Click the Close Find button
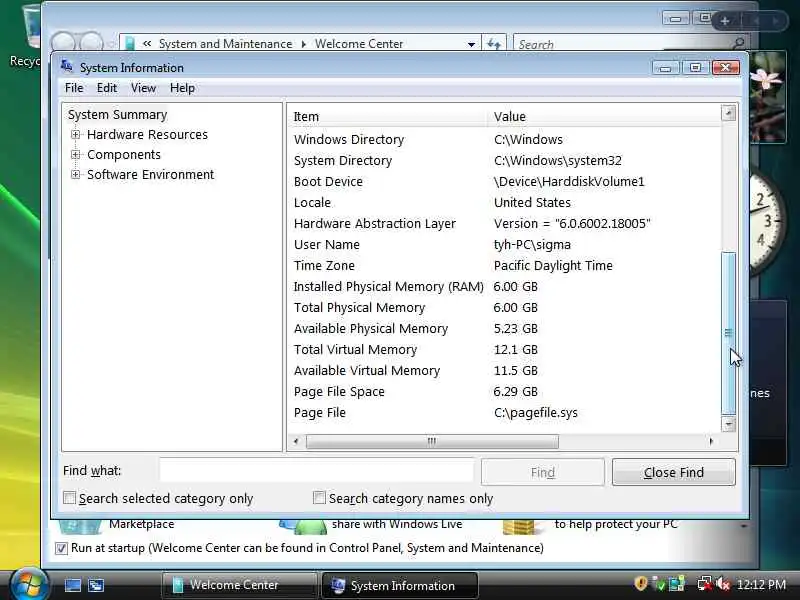 coord(673,472)
